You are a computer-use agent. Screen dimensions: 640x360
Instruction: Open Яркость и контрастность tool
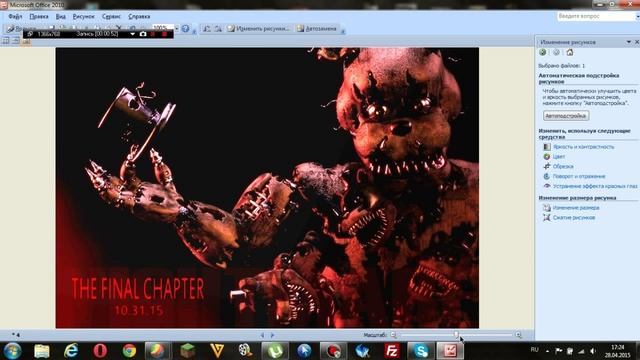pyautogui.click(x=583, y=147)
